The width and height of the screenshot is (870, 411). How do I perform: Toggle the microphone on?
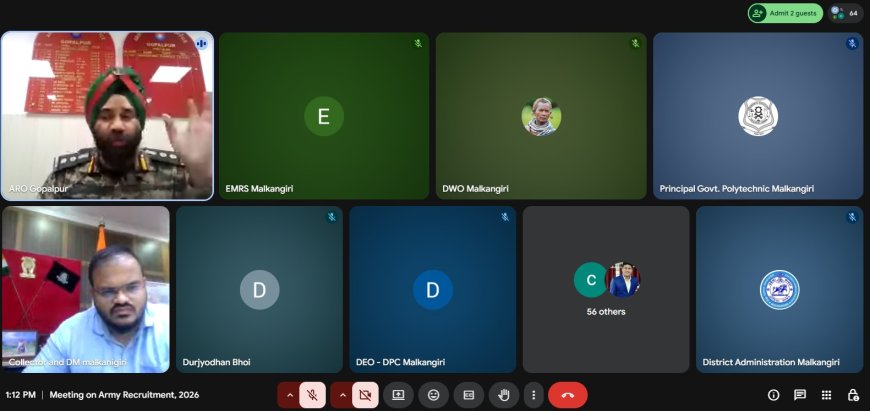313,395
